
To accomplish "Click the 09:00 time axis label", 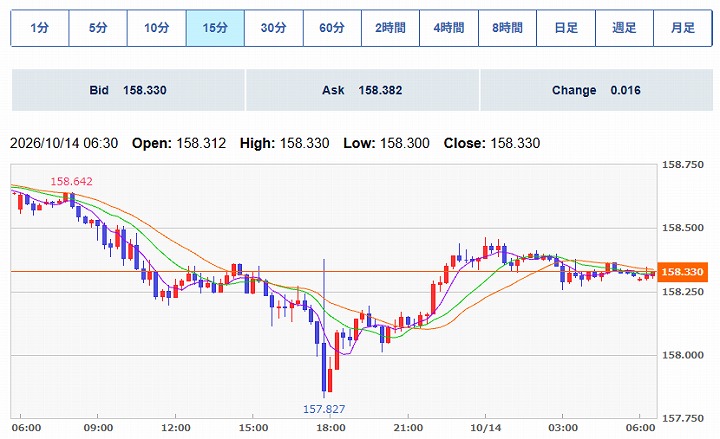I will [98, 428].
